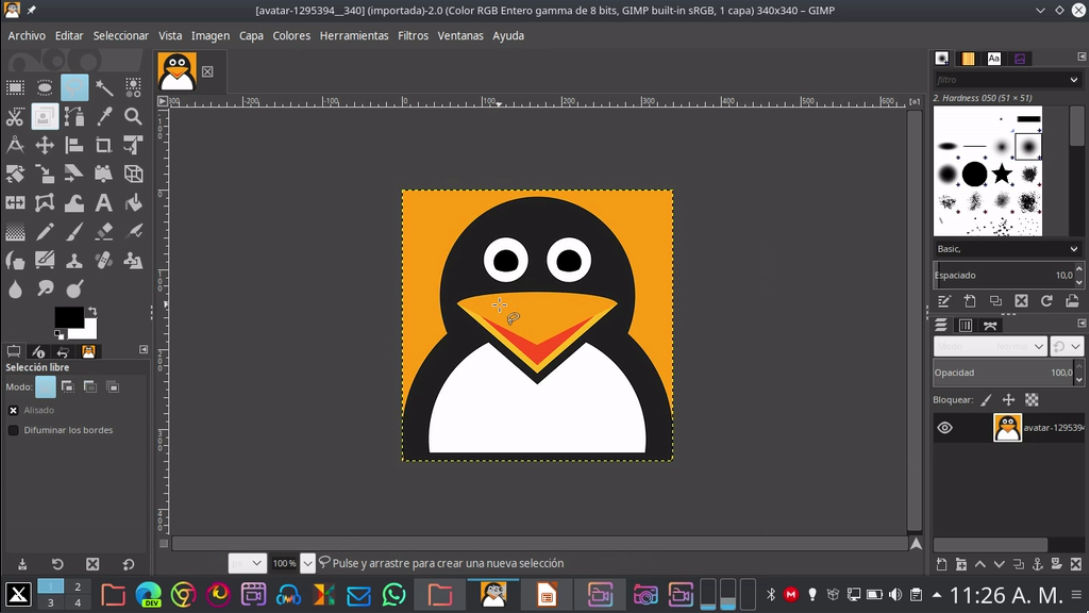Switch to the Fonts Aa tab
Viewport: 1089px width, 613px height.
[994, 58]
